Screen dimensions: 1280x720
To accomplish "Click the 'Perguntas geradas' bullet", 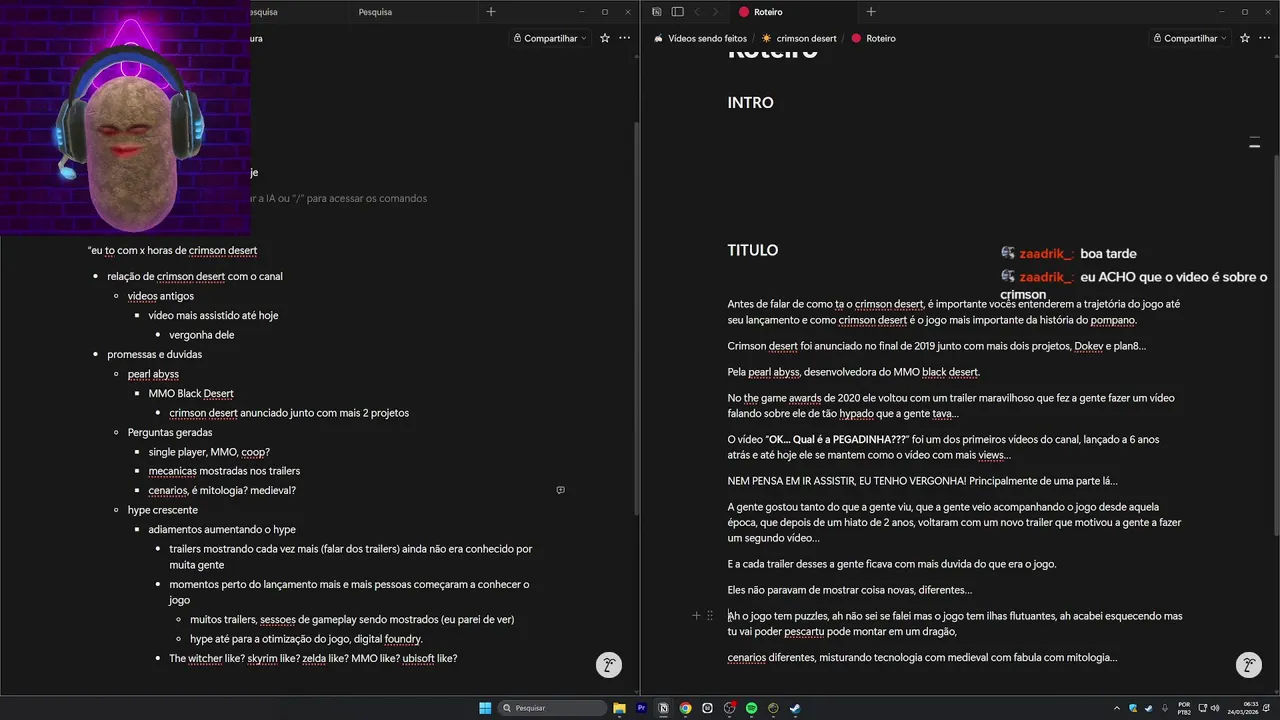I will [x=170, y=432].
